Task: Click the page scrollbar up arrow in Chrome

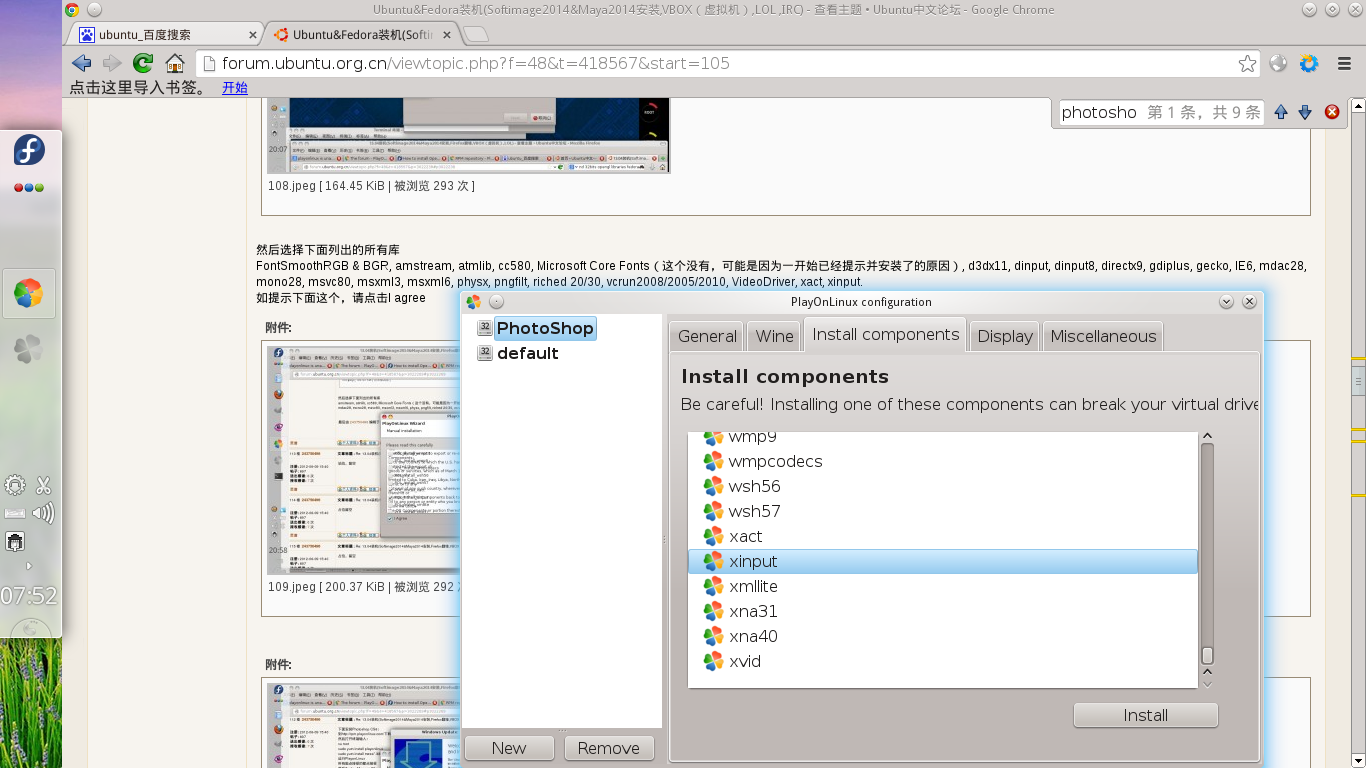Action: click(1358, 104)
